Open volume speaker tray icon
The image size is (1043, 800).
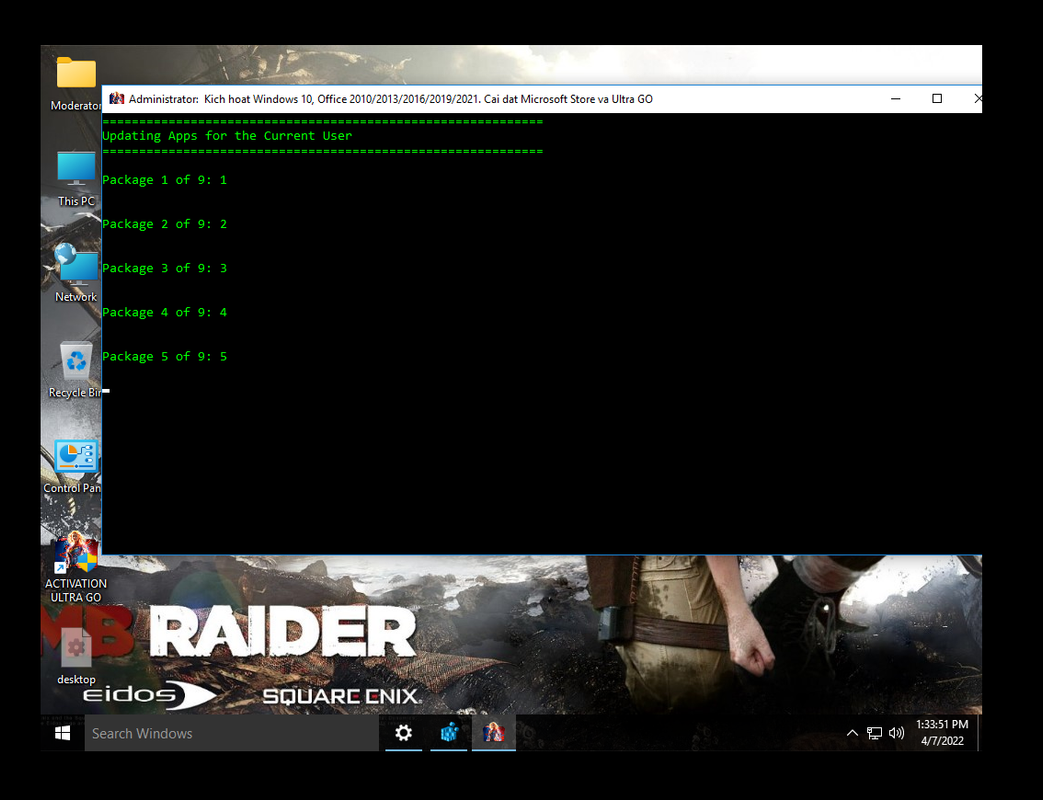[896, 733]
